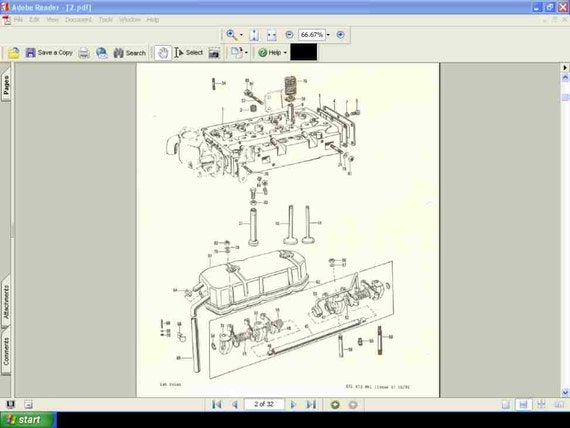Enable continuous page layout in status bar
This screenshot has height=428, width=570.
(523, 404)
